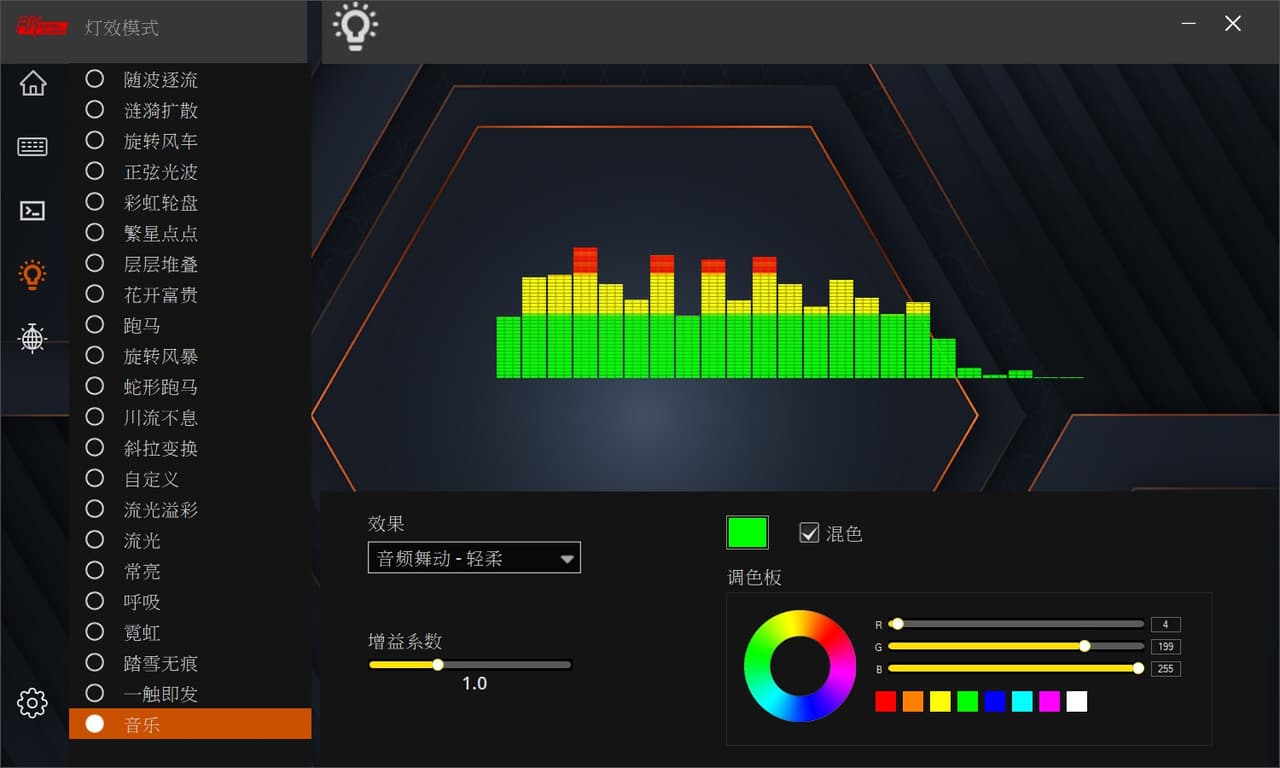Open the disco ball music-light icon
This screenshot has width=1280, height=768.
click(33, 338)
